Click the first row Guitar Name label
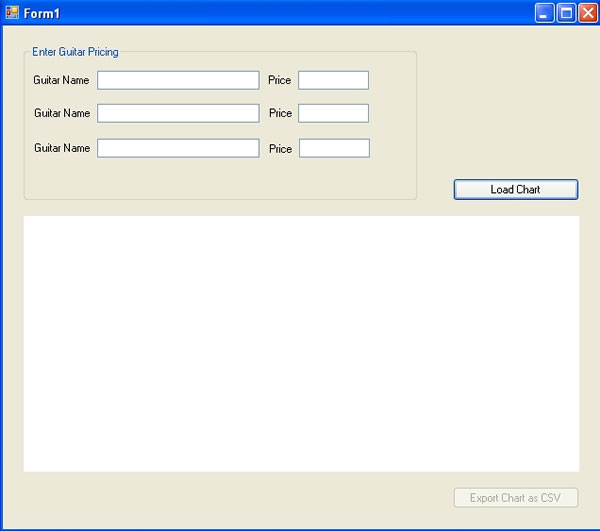The height and width of the screenshot is (531, 600). tap(61, 80)
